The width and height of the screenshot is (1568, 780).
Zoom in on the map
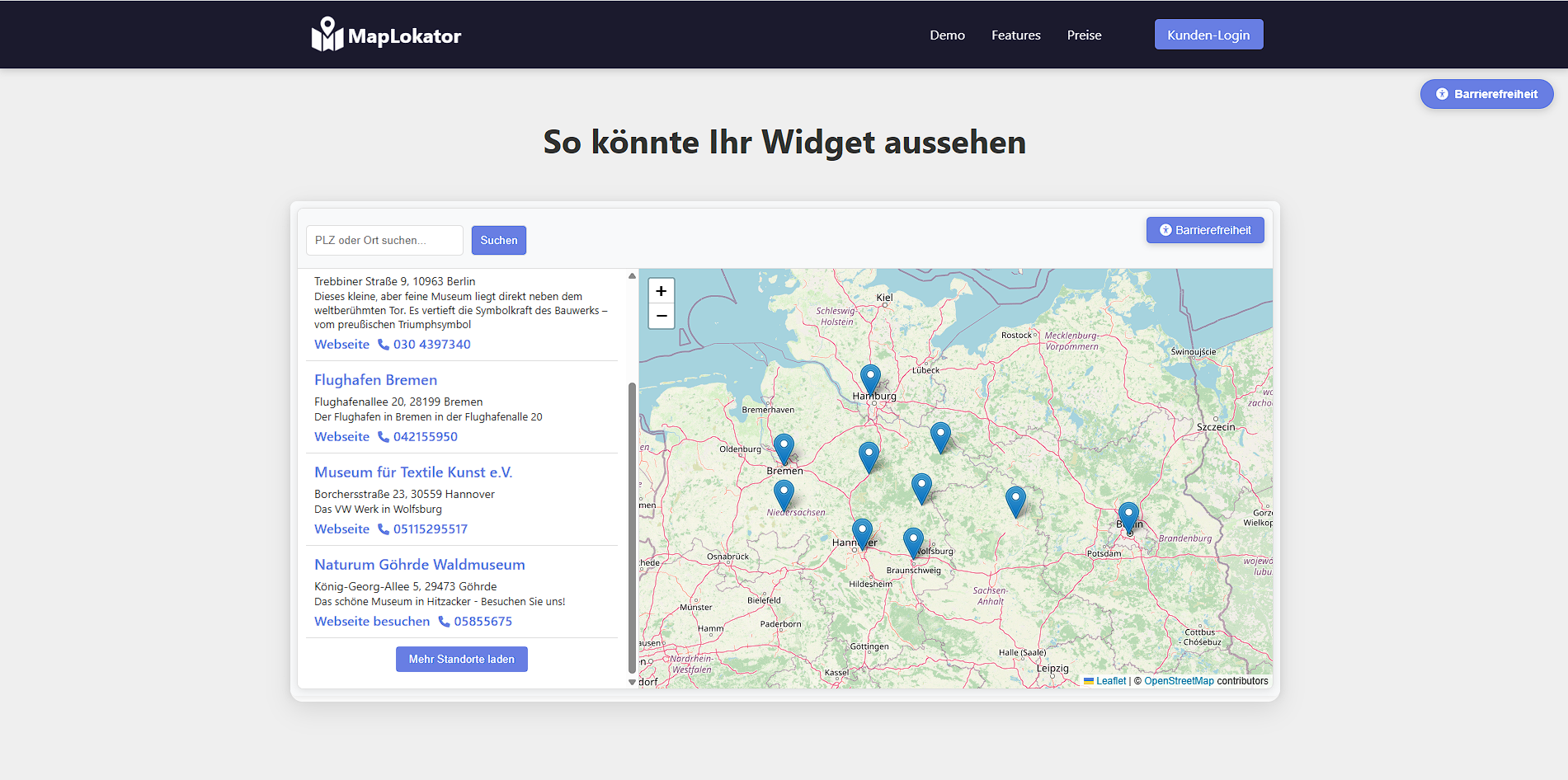[662, 291]
